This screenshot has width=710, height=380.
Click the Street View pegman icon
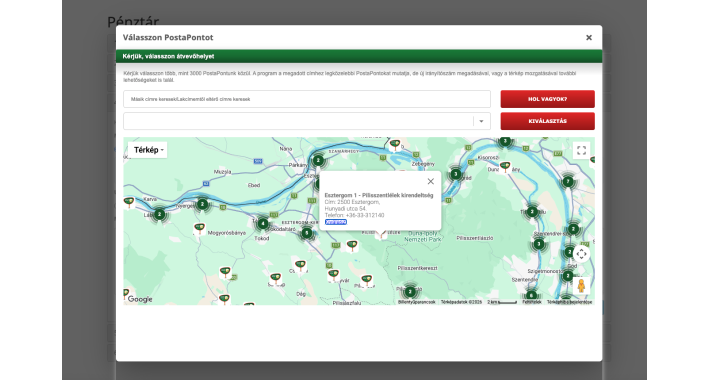581,286
